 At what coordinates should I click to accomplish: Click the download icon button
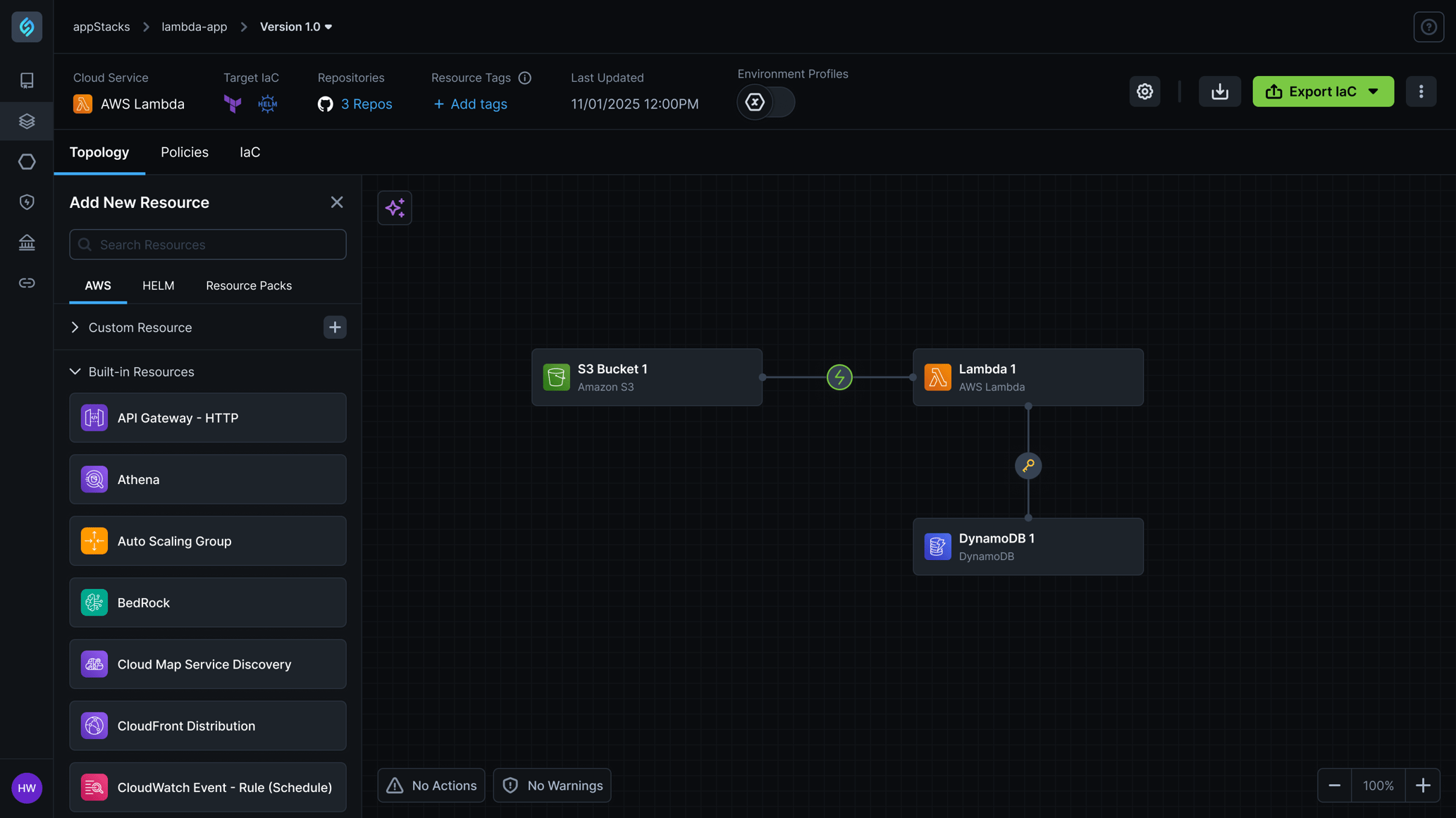(x=1220, y=91)
